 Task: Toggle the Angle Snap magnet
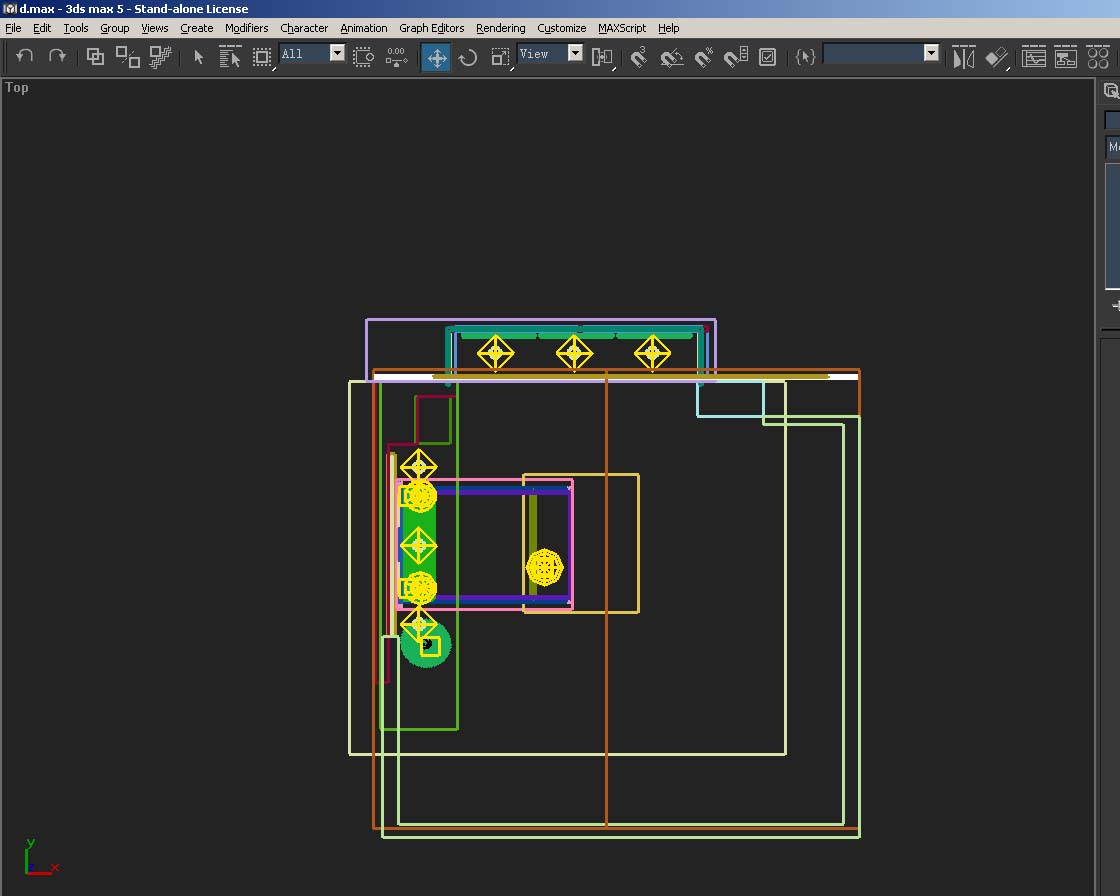(x=671, y=57)
